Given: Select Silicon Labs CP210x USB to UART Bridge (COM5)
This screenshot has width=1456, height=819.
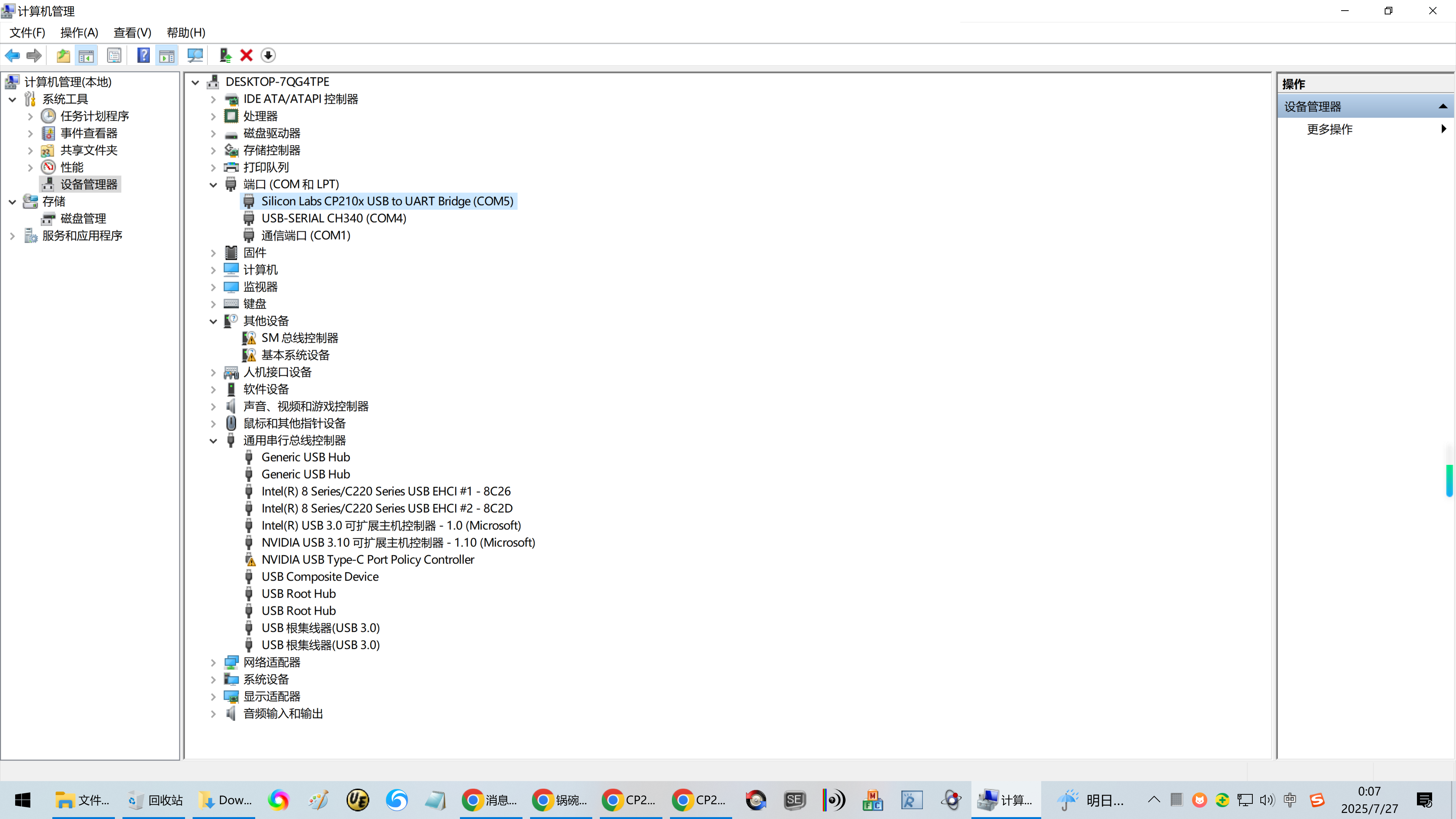Looking at the screenshot, I should pos(387,201).
